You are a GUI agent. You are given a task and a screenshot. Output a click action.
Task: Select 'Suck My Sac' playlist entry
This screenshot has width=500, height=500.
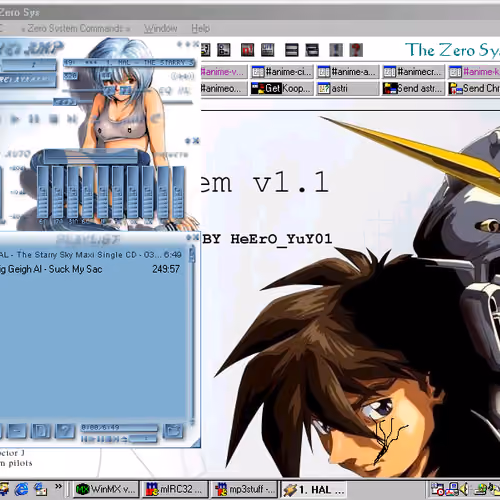point(90,269)
